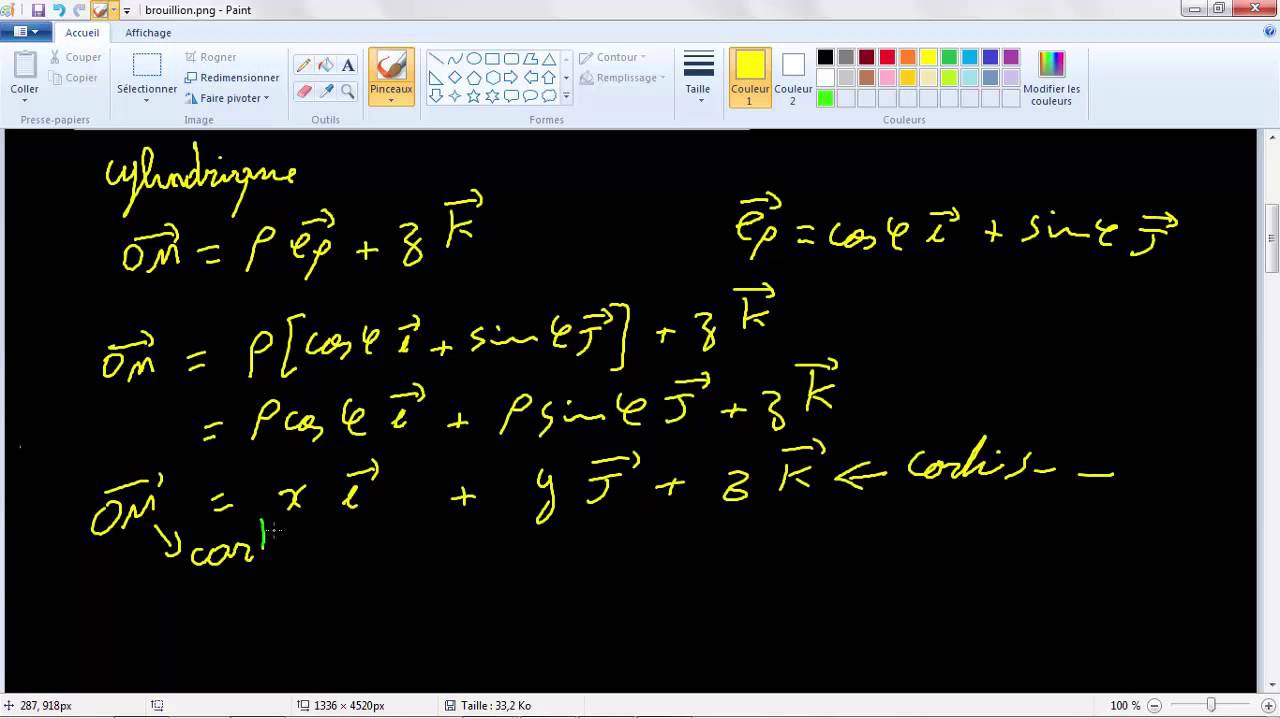Viewport: 1280px width, 718px height.
Task: Choose the rounded rectangle shape
Action: click(511, 59)
